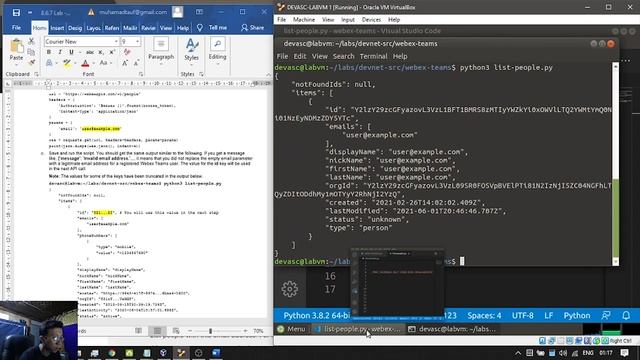Open VirtualBox Machine menu
This screenshot has height=360, width=640.
tap(304, 20)
